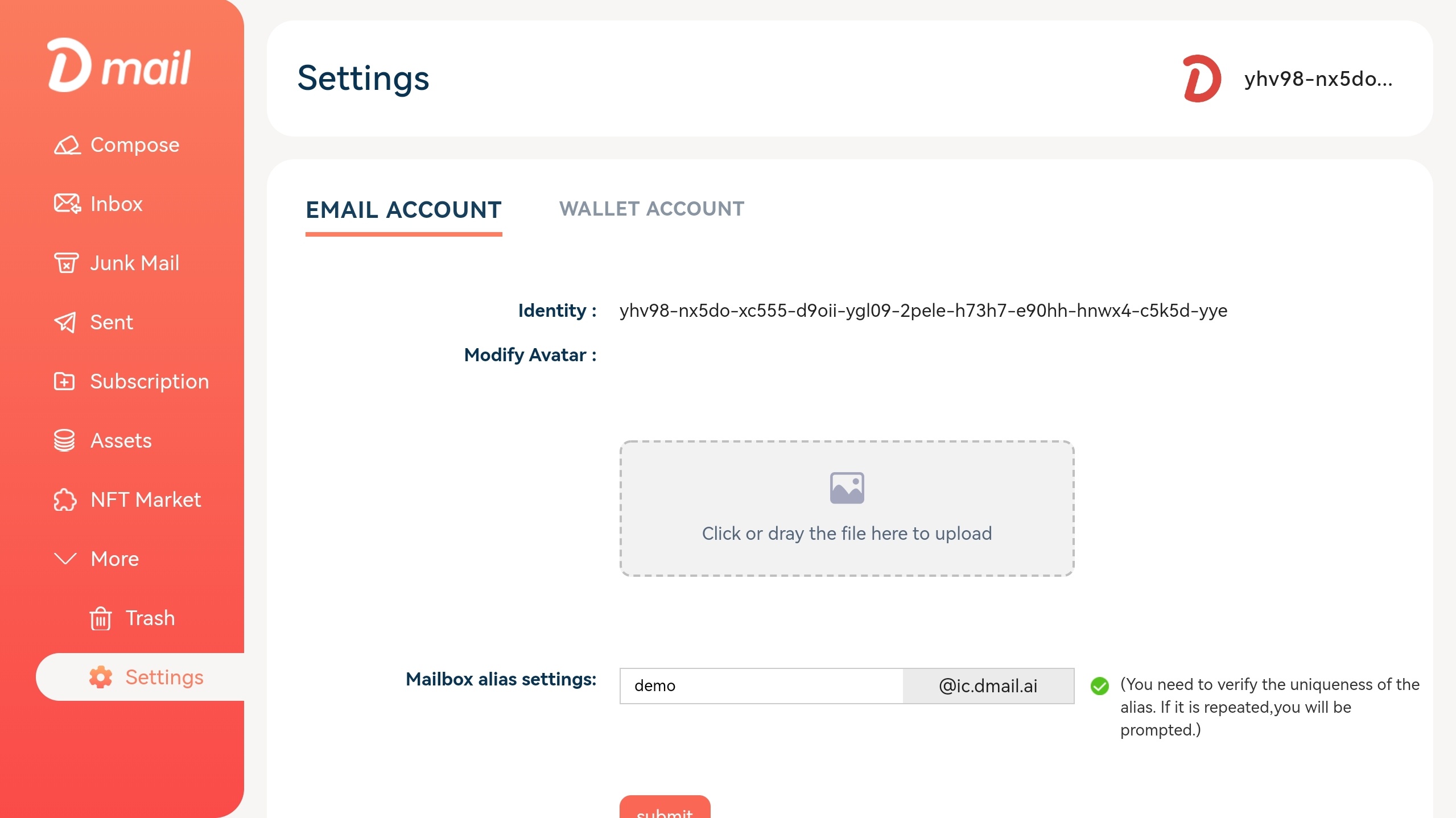Screen dimensions: 1456x818
Task: Open Inbox via envelope icon
Action: 67,204
